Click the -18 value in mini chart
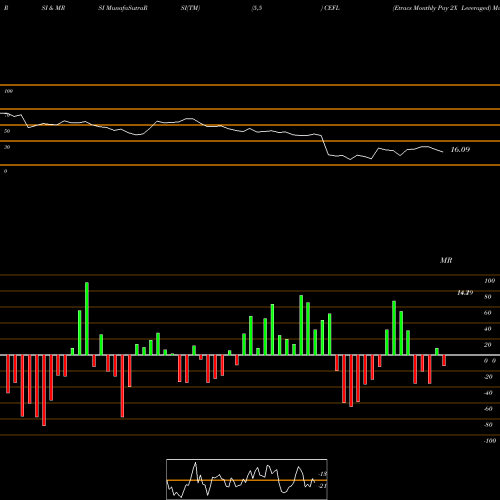This screenshot has width=500, height=500. click(x=323, y=474)
